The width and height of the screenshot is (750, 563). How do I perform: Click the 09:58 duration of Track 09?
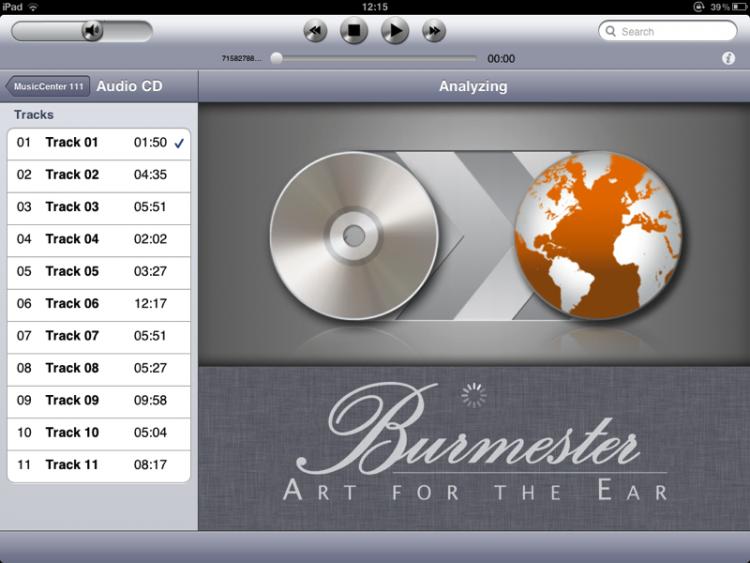150,400
